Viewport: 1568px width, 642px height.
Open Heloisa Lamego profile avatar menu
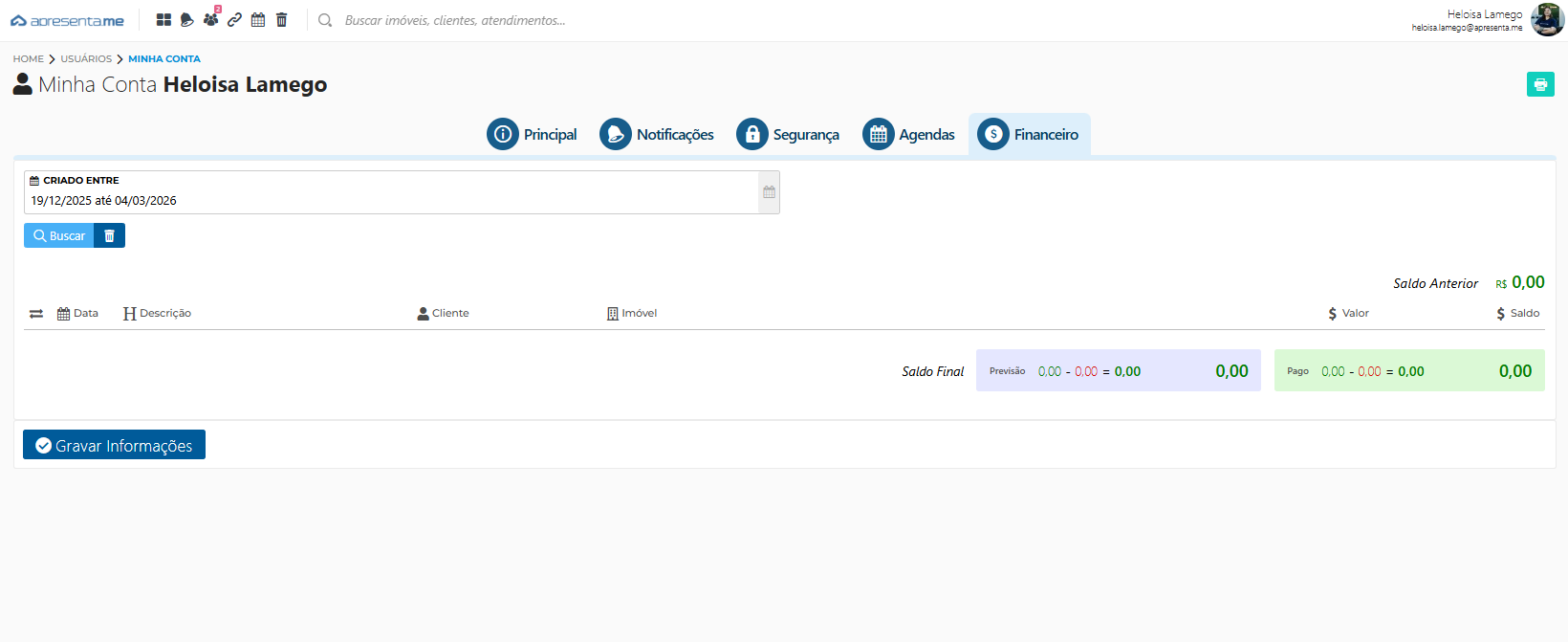[x=1546, y=20]
